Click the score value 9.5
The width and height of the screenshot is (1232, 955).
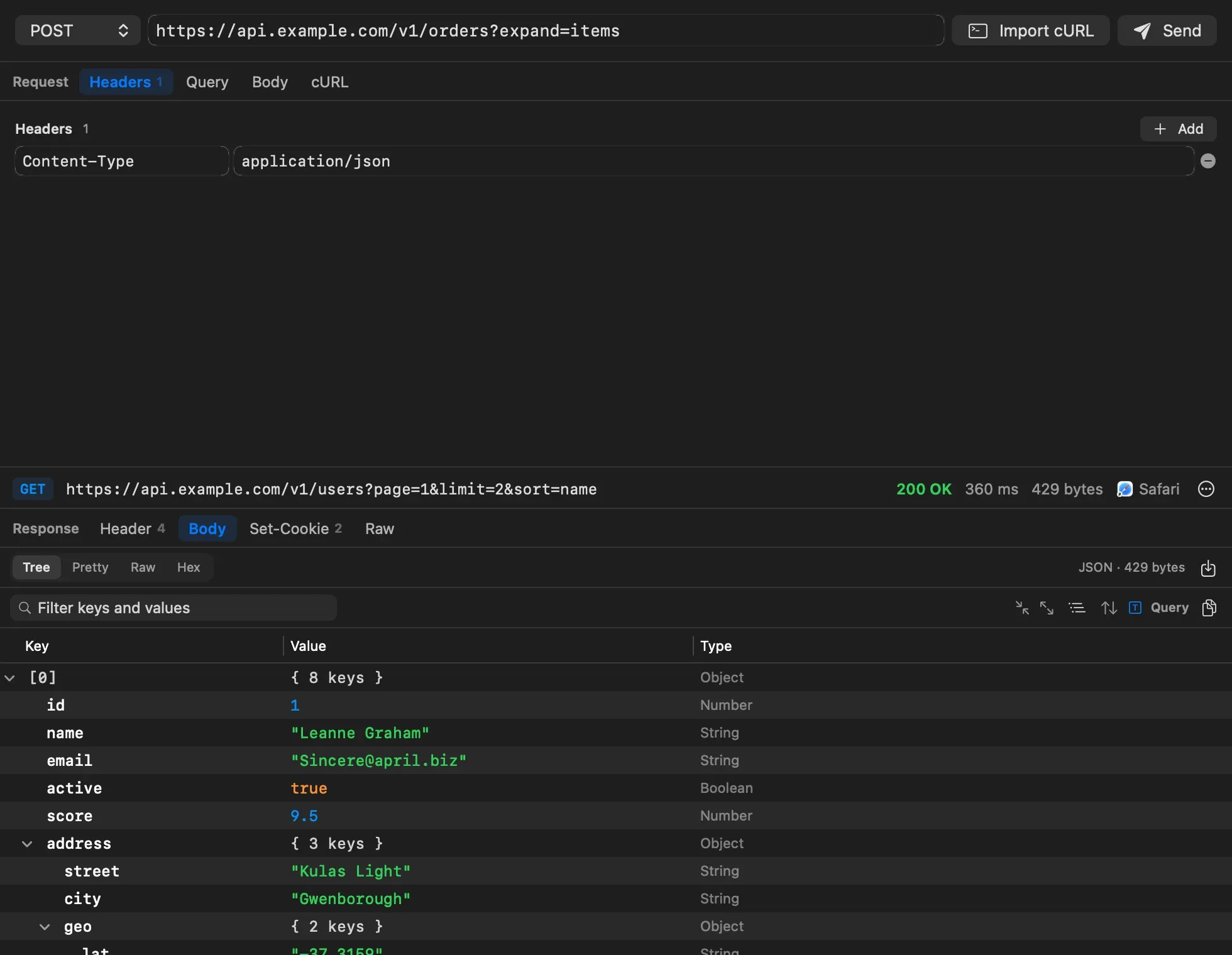(304, 816)
